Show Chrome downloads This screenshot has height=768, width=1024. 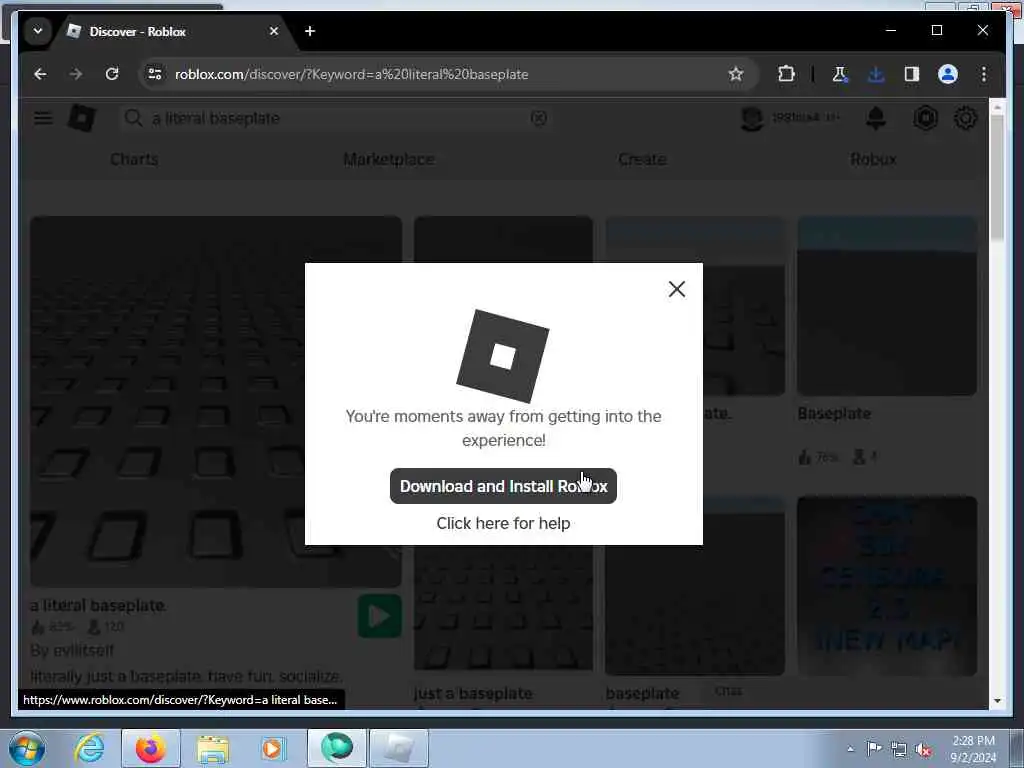[876, 74]
